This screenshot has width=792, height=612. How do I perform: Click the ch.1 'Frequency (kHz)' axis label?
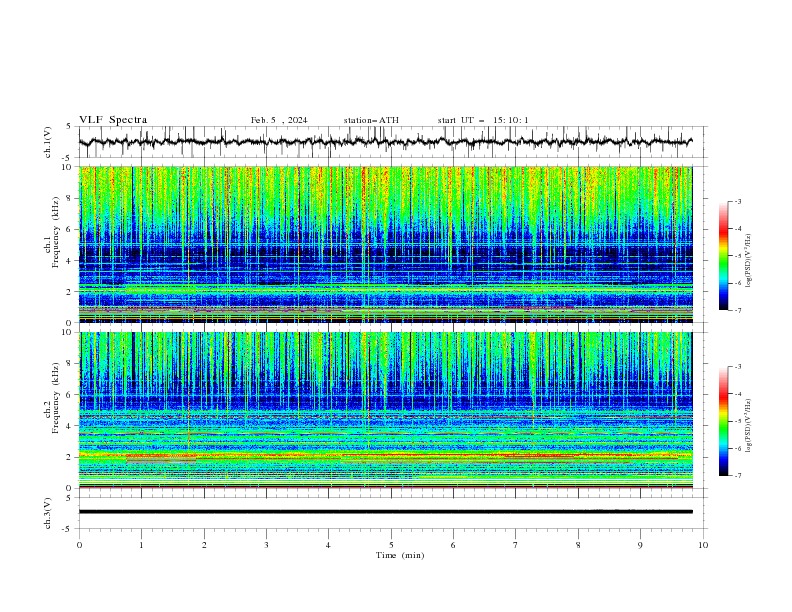(56, 230)
